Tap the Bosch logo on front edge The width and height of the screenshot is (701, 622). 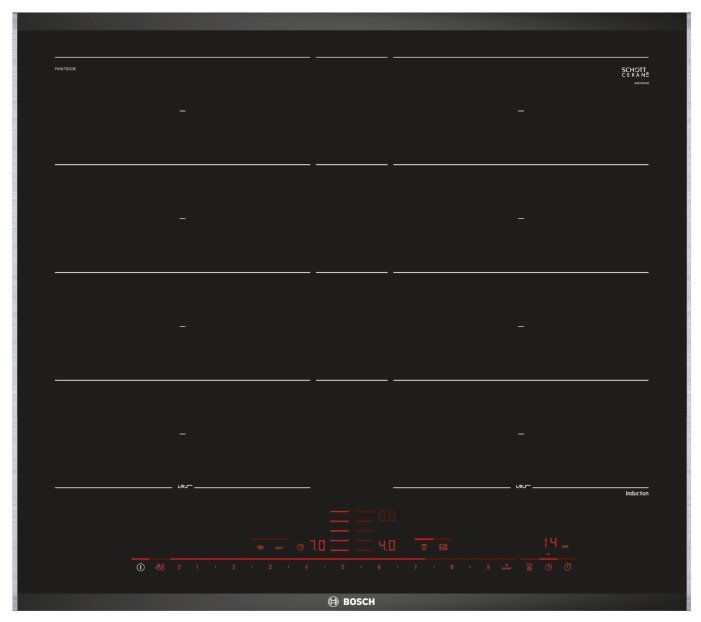click(x=350, y=601)
